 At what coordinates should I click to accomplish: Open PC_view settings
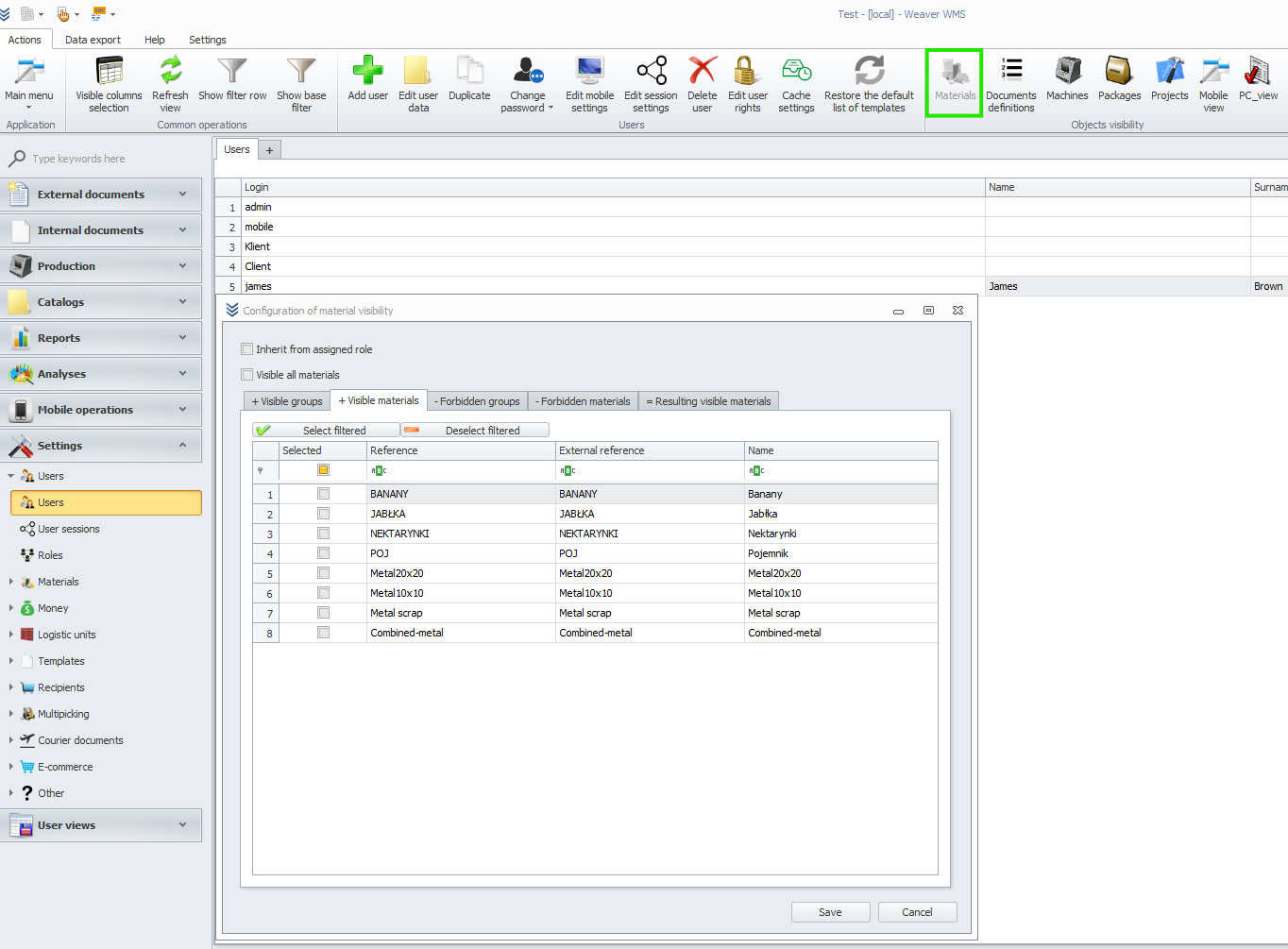click(1259, 78)
